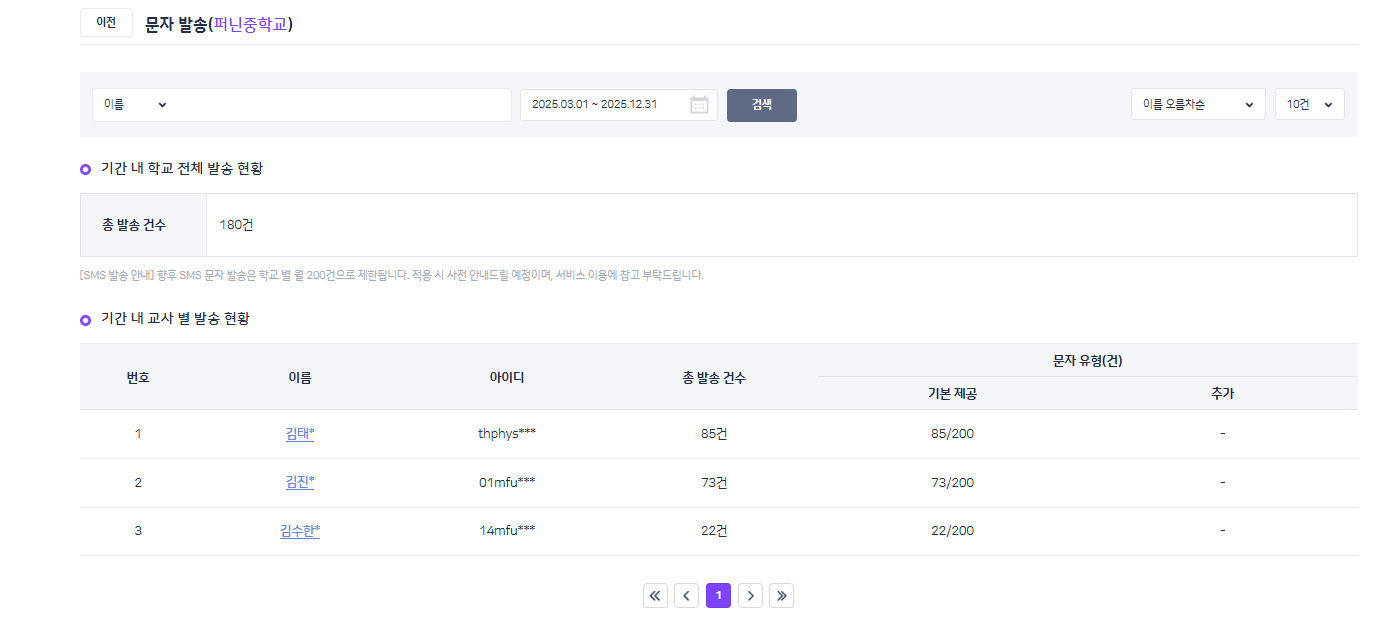Click the thphys*** ID cell
The image size is (1387, 644).
507,434
